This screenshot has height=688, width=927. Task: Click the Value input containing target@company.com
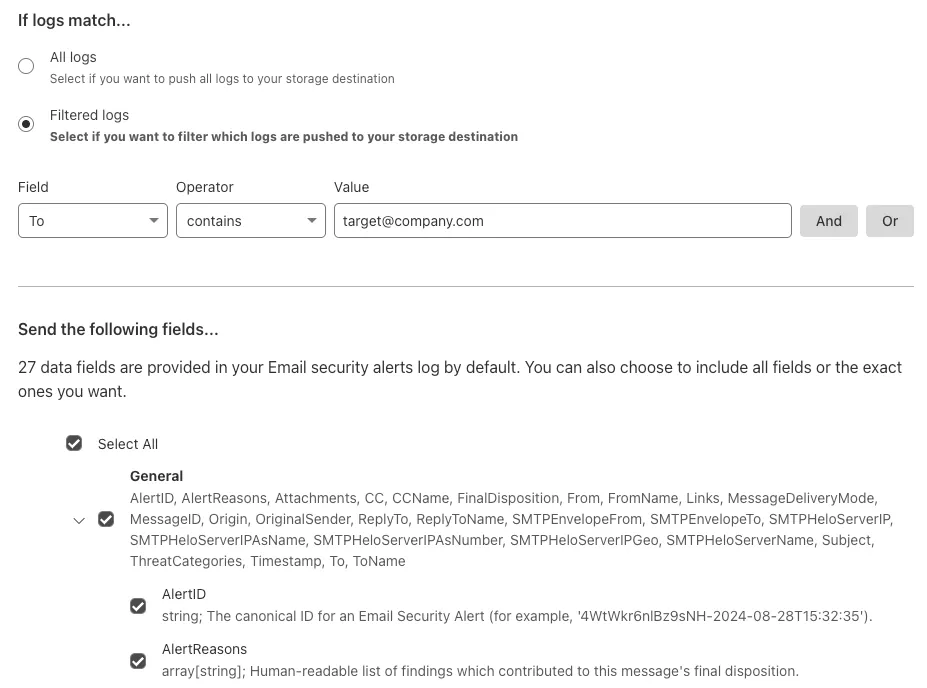(562, 220)
